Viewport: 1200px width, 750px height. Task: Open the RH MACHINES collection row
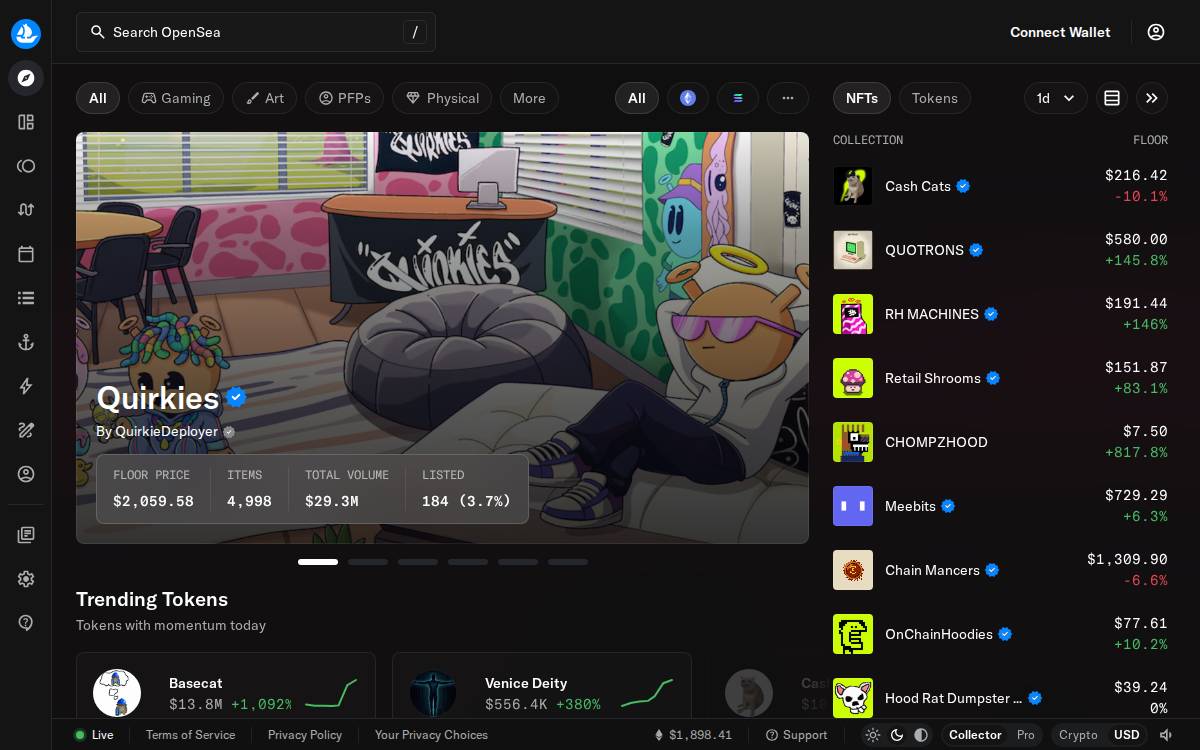[1000, 314]
